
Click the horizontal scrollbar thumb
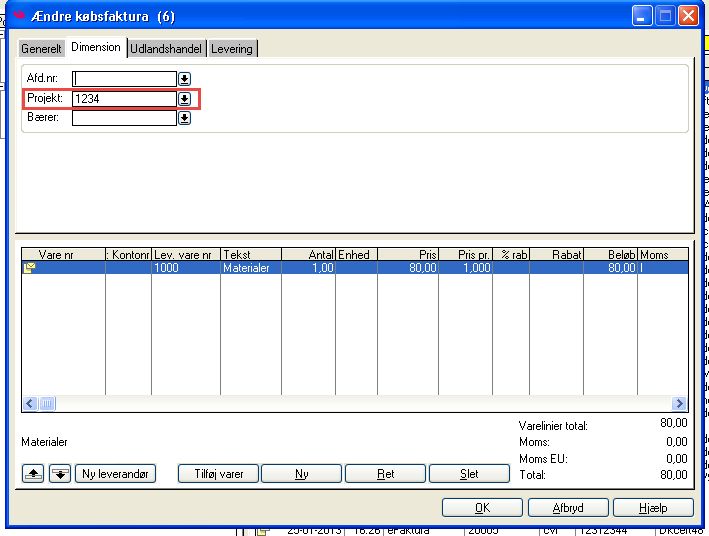(x=47, y=403)
